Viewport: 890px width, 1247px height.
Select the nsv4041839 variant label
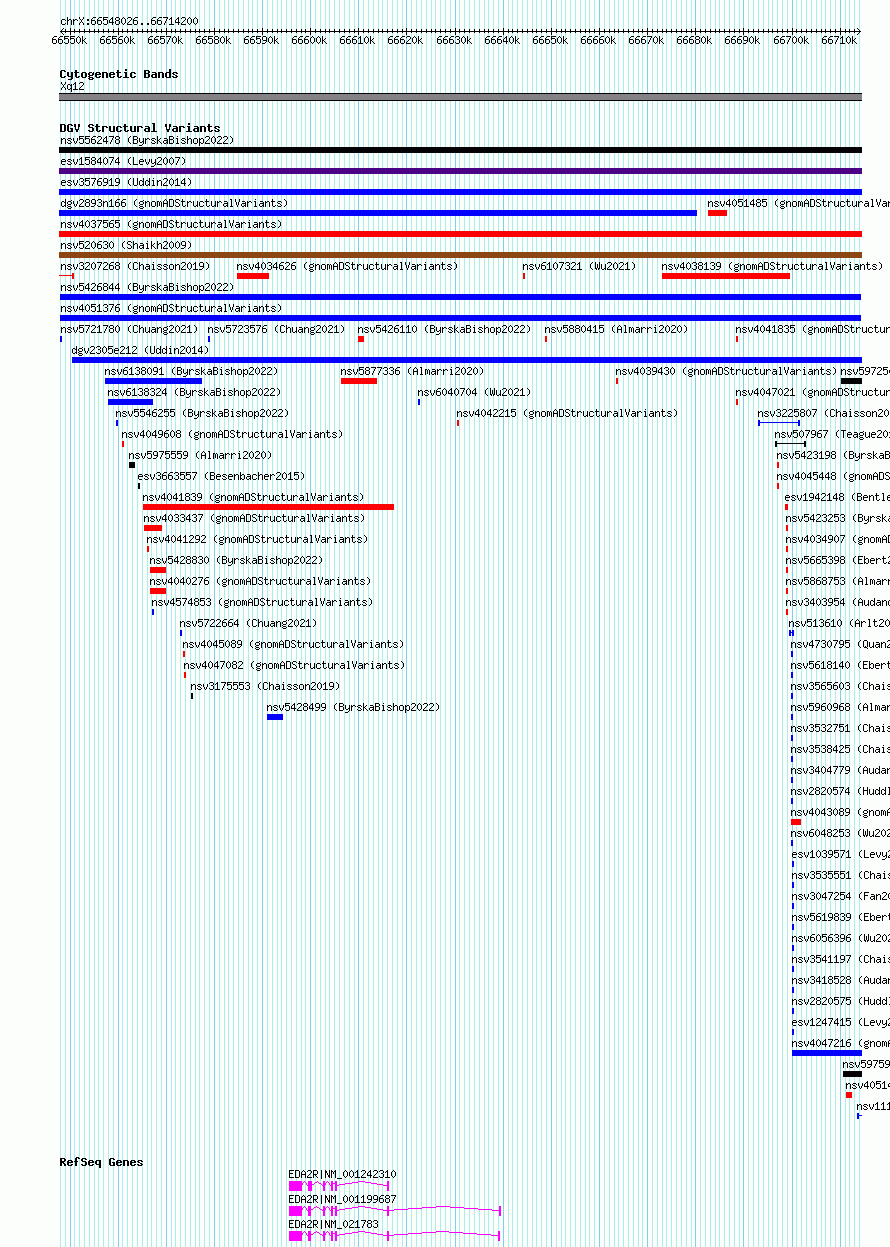(253, 497)
